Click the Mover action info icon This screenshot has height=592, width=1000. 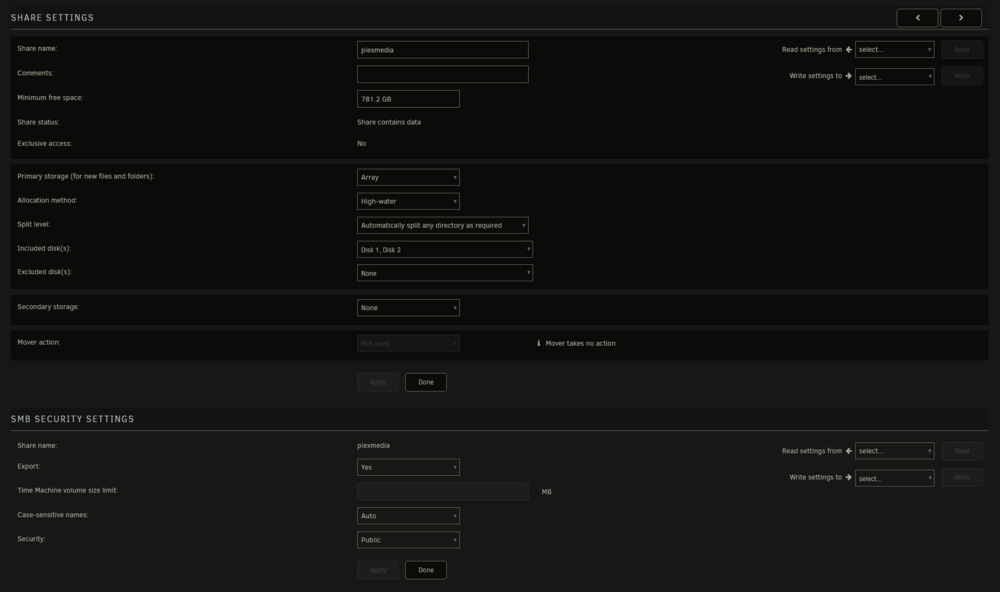tap(538, 343)
